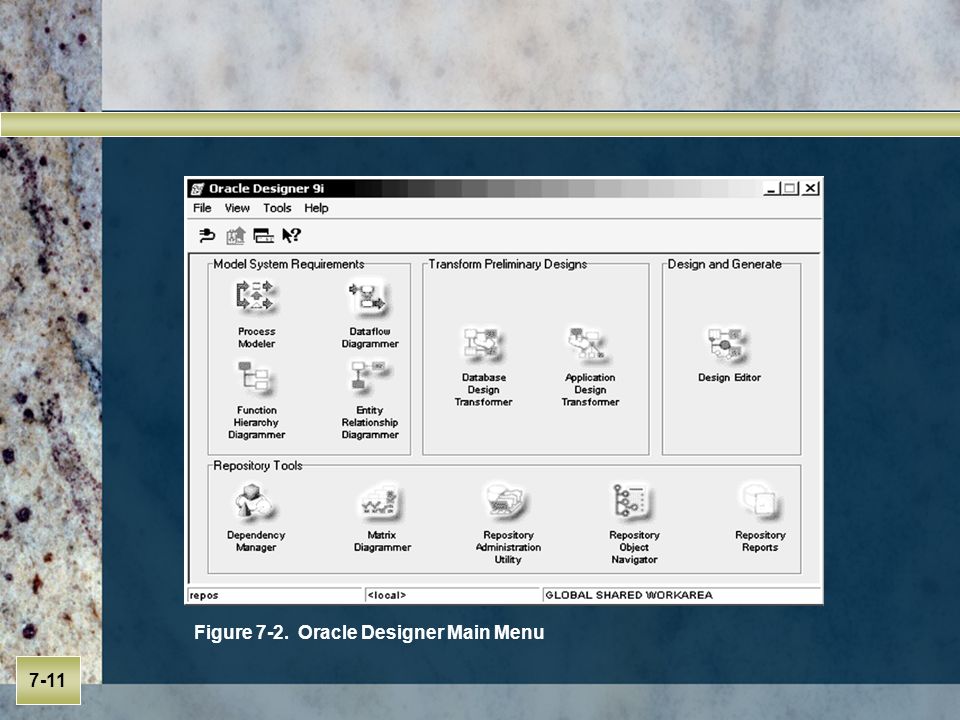This screenshot has width=960, height=720.
Task: Click the first toolbar icon with arrow
Action: click(208, 236)
